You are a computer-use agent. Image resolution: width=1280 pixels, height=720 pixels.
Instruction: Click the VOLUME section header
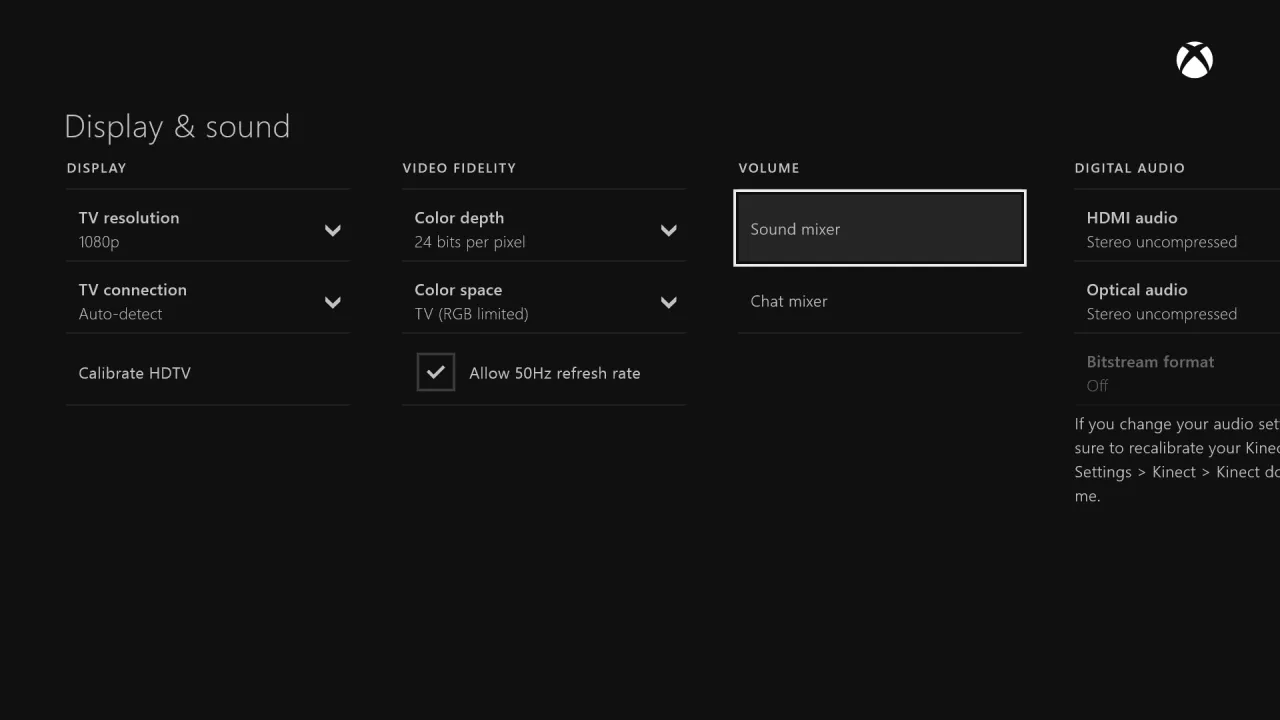click(769, 168)
